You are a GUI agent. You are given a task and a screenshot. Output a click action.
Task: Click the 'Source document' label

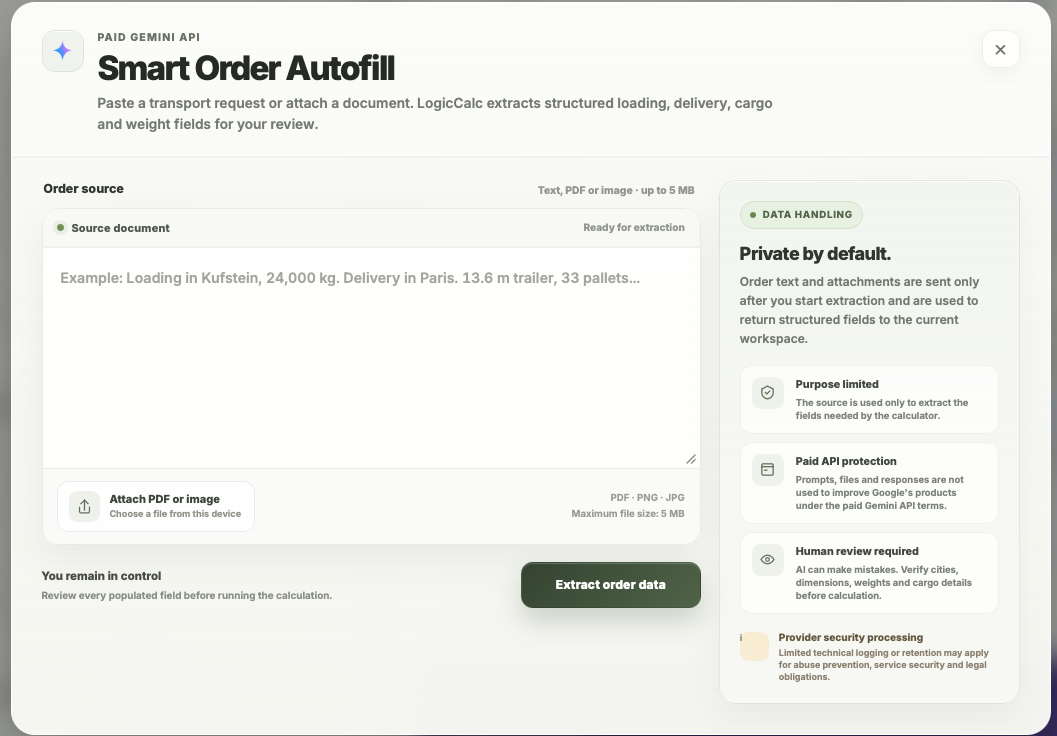point(121,228)
